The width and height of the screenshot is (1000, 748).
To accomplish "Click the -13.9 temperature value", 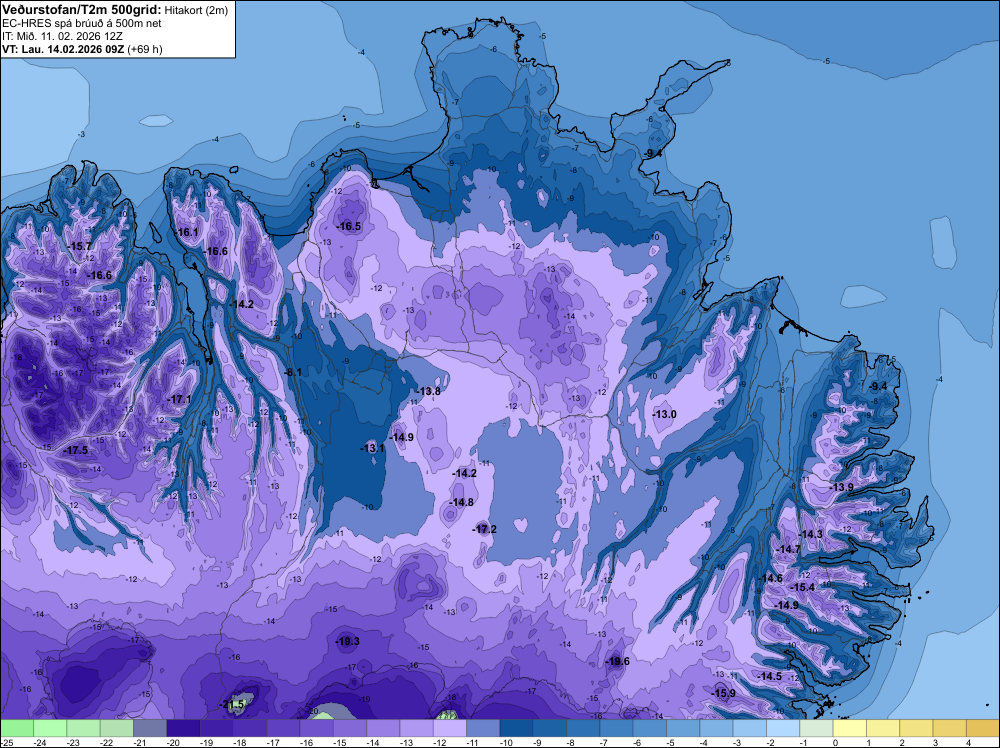I will [x=841, y=487].
